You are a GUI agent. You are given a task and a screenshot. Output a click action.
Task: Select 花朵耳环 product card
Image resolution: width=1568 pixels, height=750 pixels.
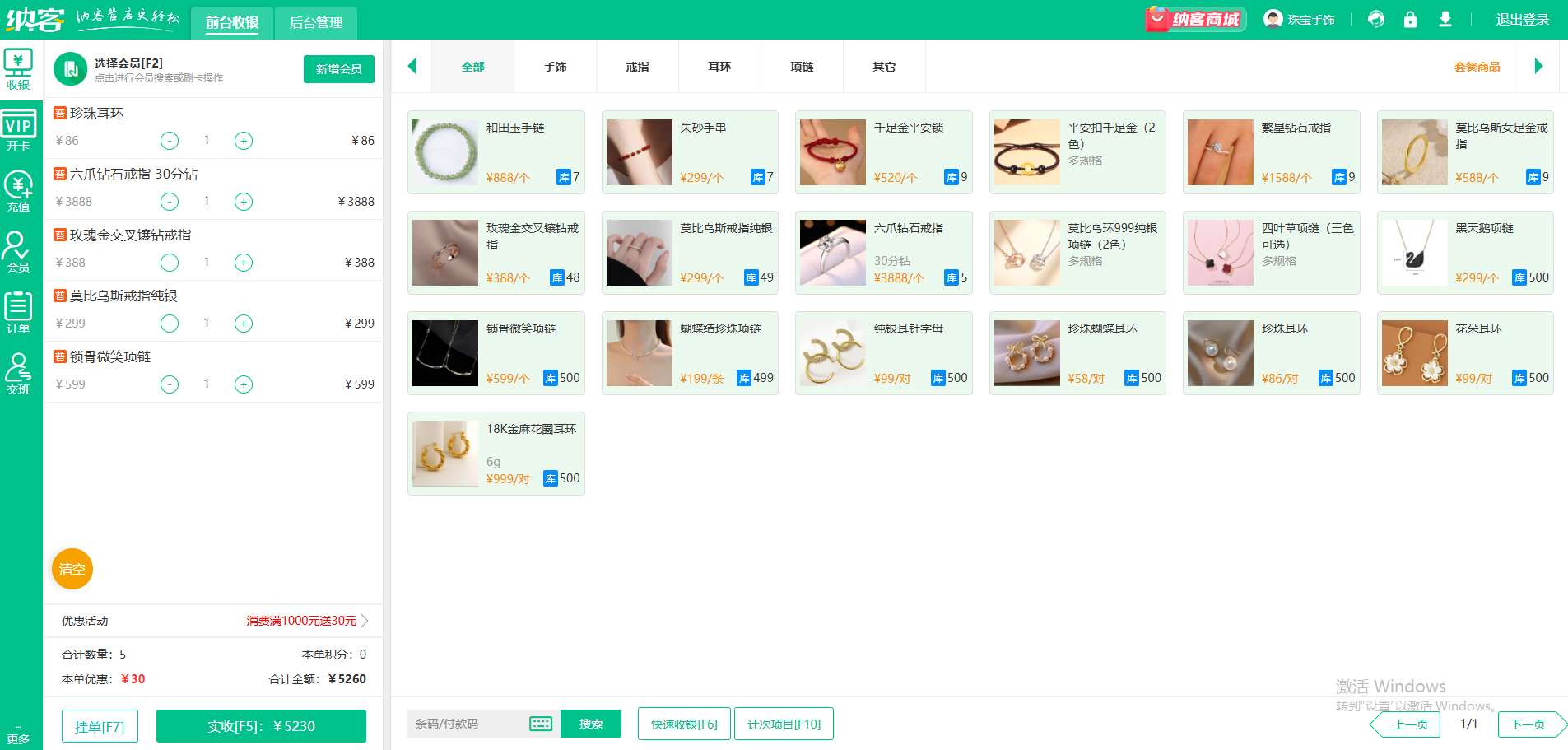[x=1465, y=353]
